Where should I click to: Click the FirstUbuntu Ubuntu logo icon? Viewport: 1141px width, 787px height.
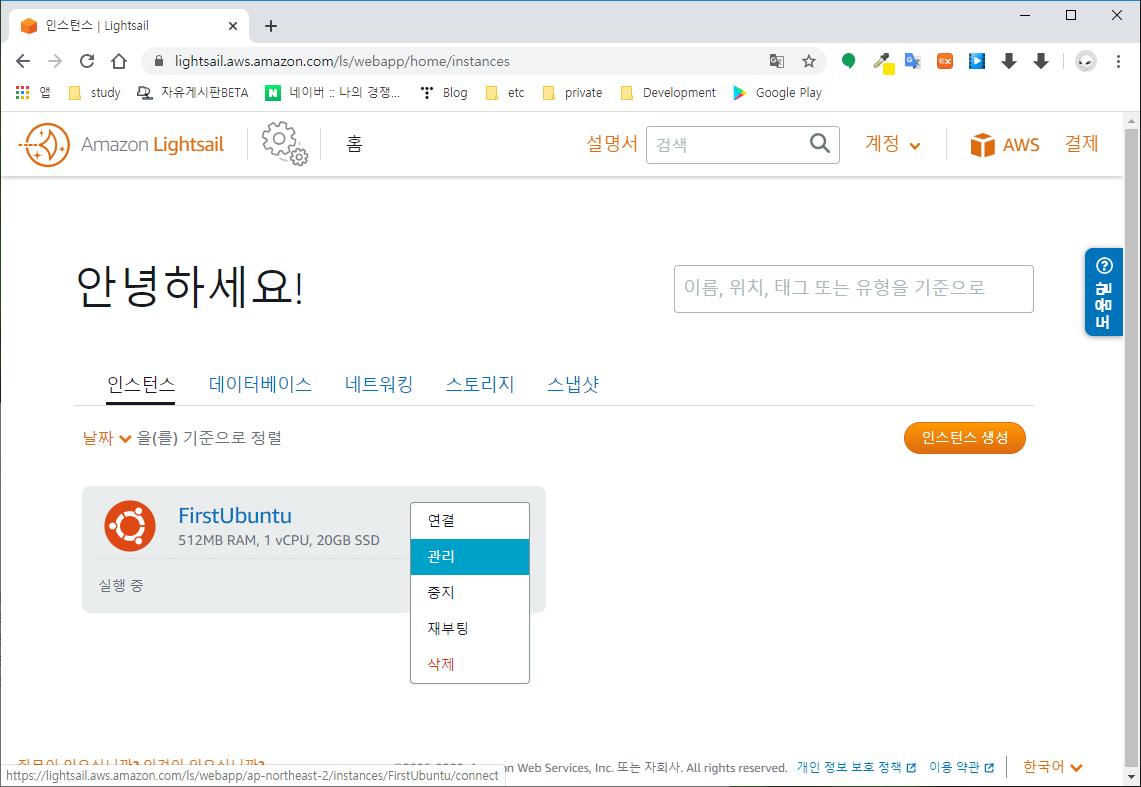(130, 526)
